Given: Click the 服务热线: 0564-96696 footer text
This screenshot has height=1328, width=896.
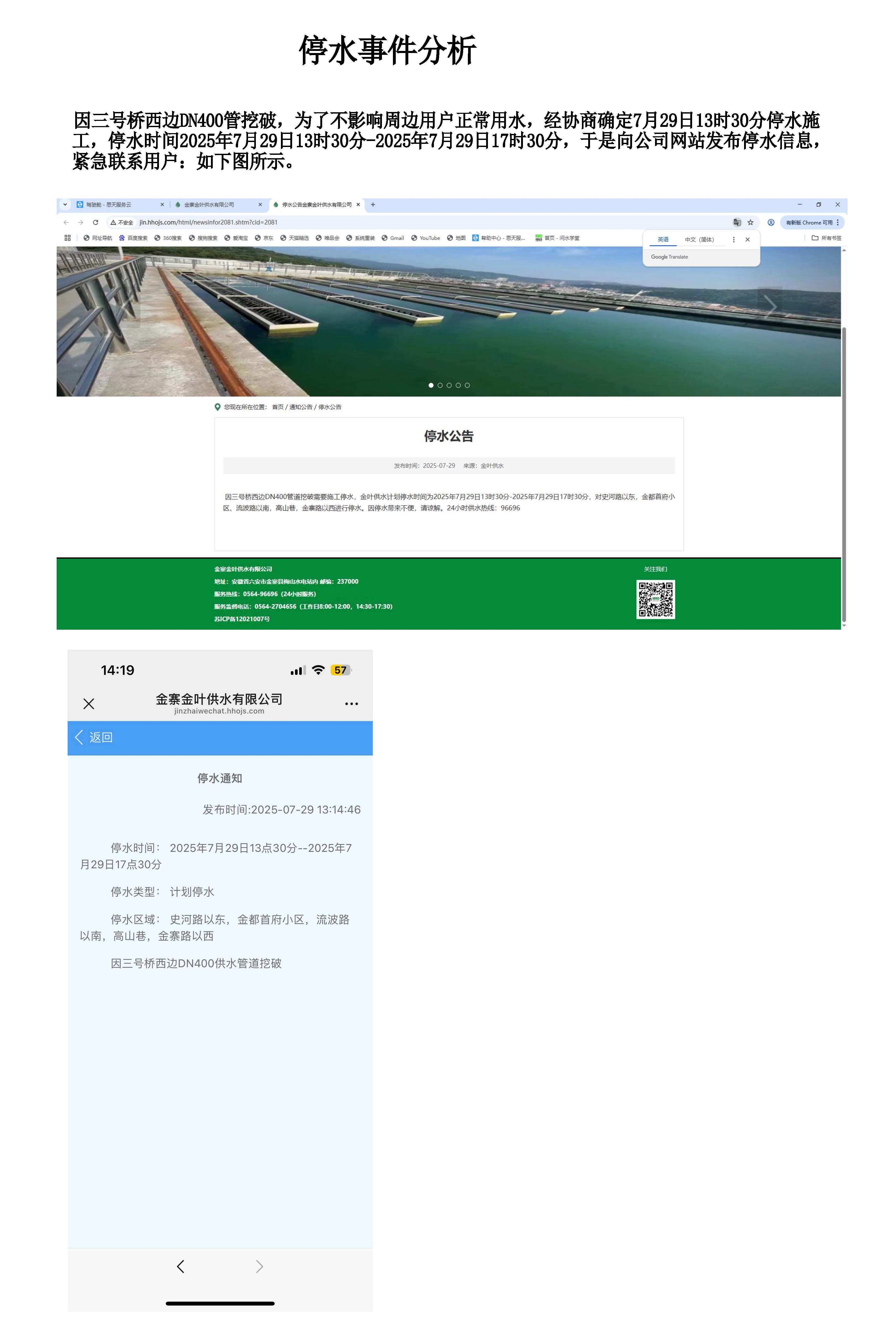Looking at the screenshot, I should click(265, 594).
